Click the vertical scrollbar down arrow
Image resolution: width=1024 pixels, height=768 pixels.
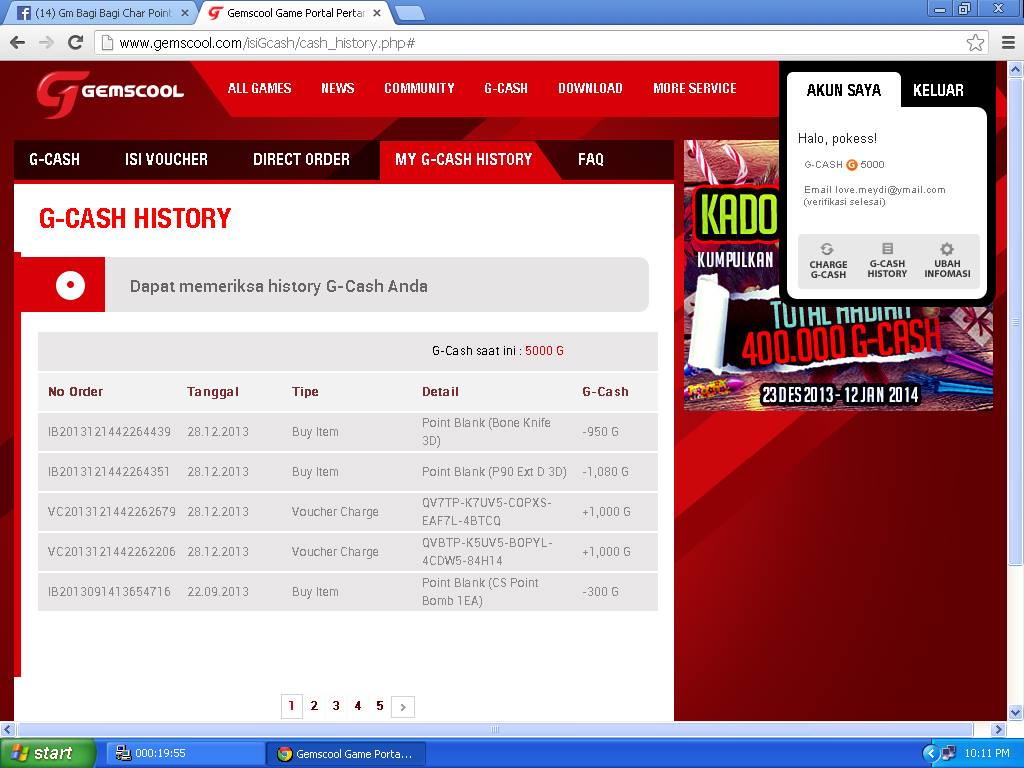point(1015,712)
